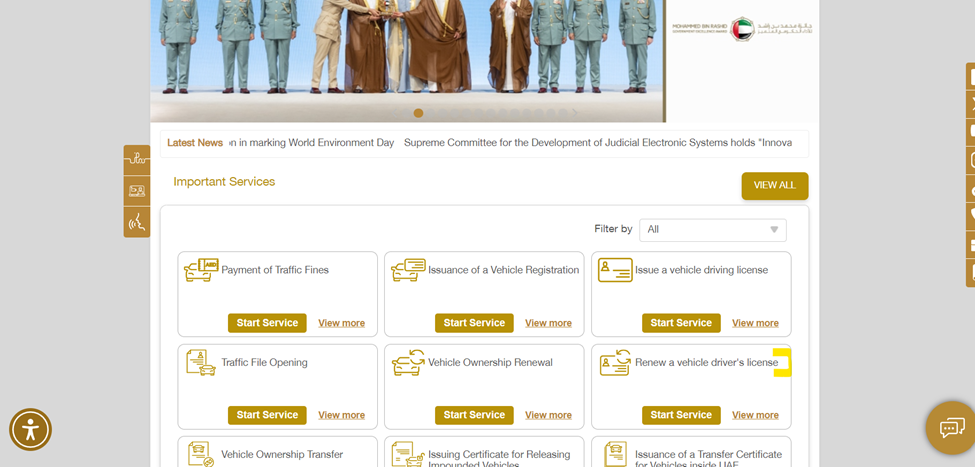Click 'Issuance of a Transfer Certificate' title
975x467 pixels.
708,460
